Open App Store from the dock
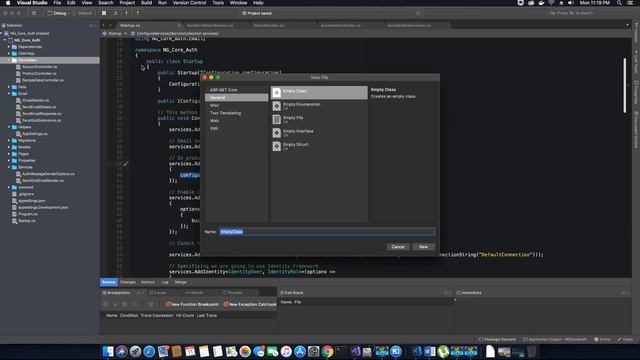 point(300,351)
